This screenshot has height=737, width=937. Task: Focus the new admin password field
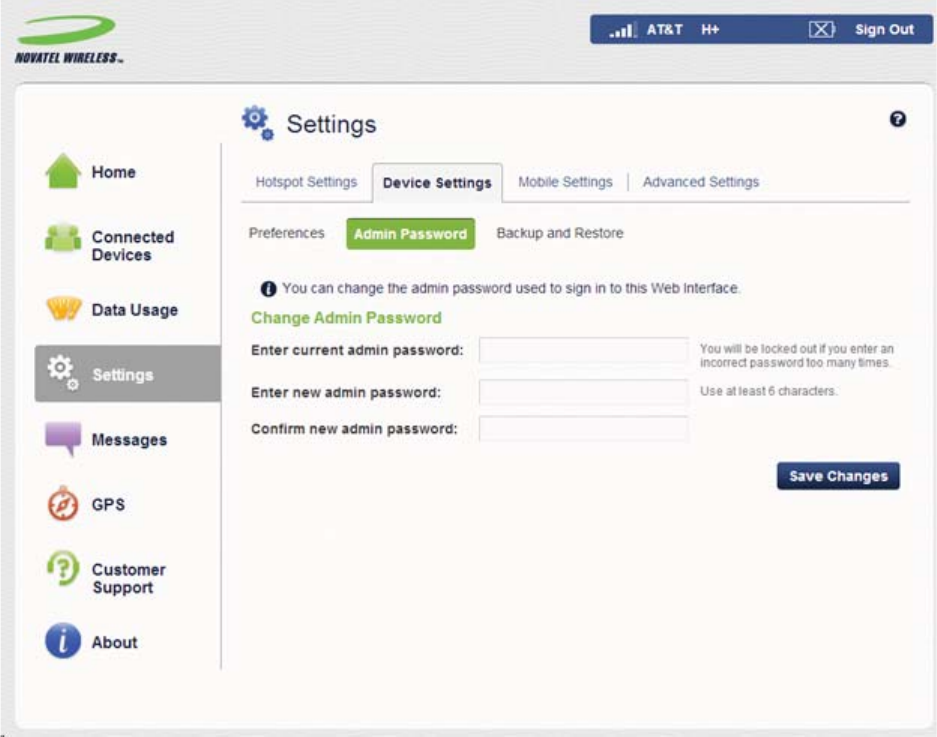(583, 392)
